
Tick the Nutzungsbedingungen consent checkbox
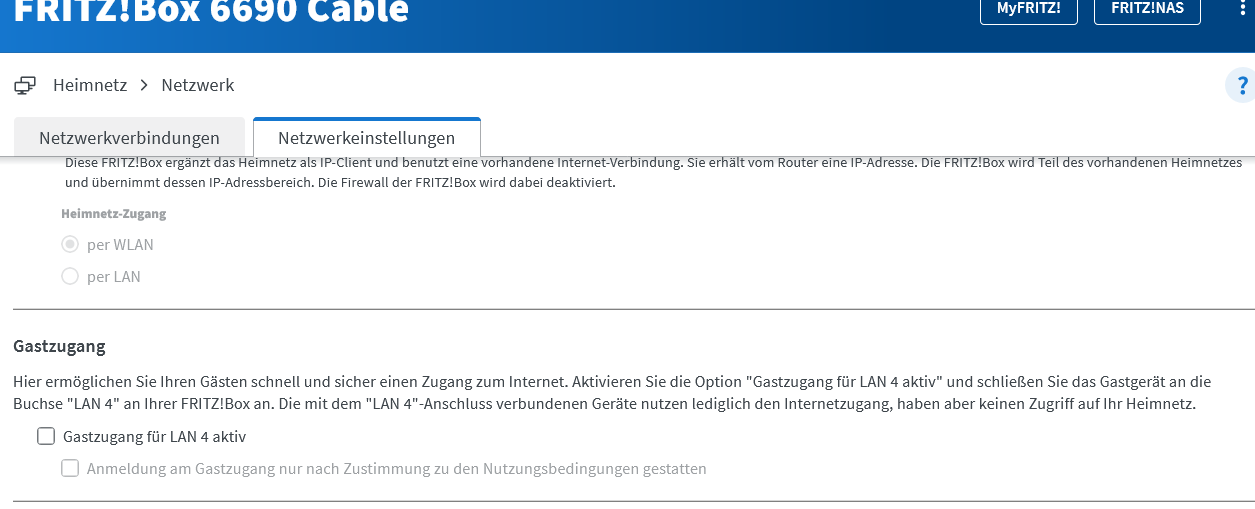coord(70,468)
